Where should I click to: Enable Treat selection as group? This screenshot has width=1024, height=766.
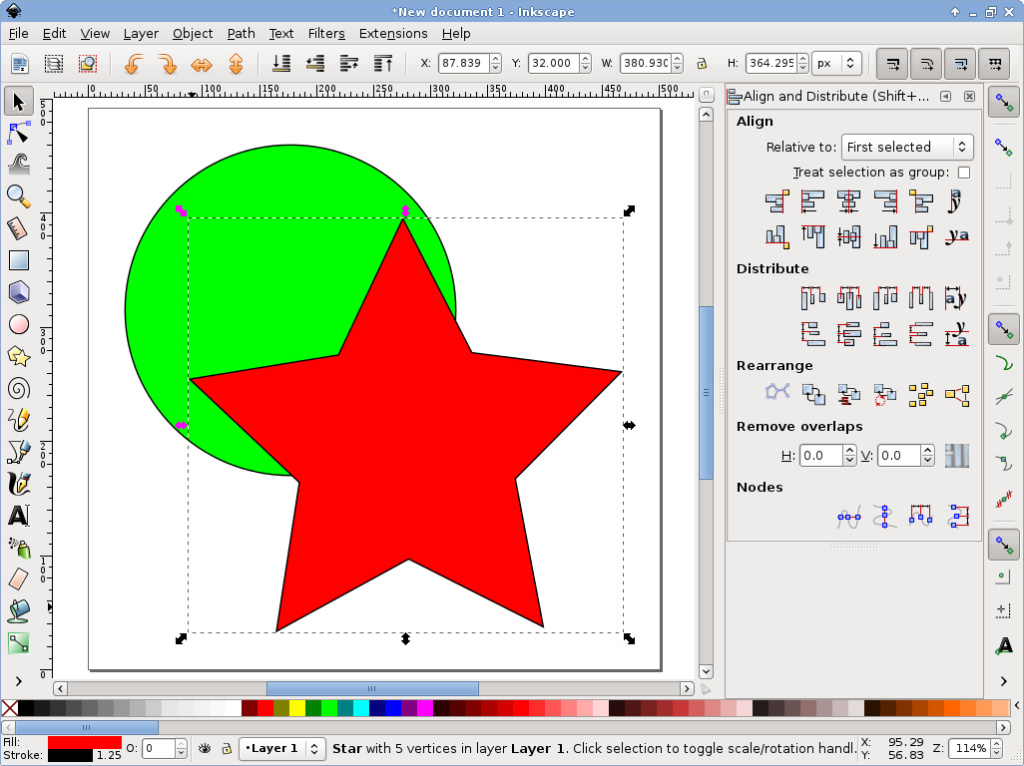[x=963, y=172]
